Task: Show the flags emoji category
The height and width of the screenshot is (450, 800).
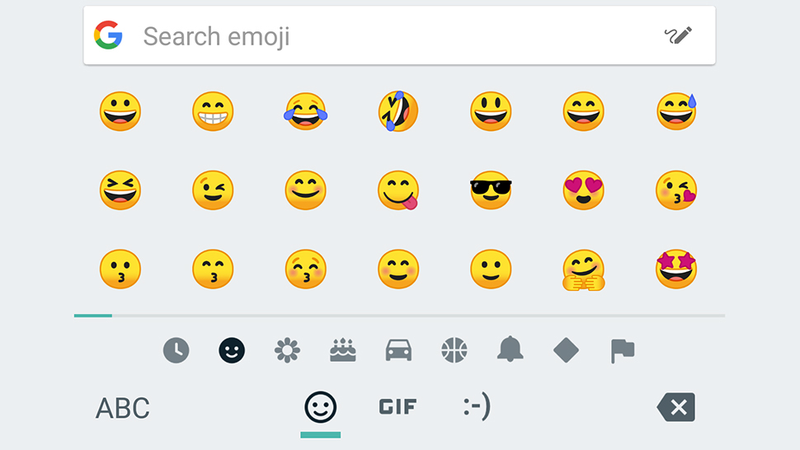Action: (622, 351)
